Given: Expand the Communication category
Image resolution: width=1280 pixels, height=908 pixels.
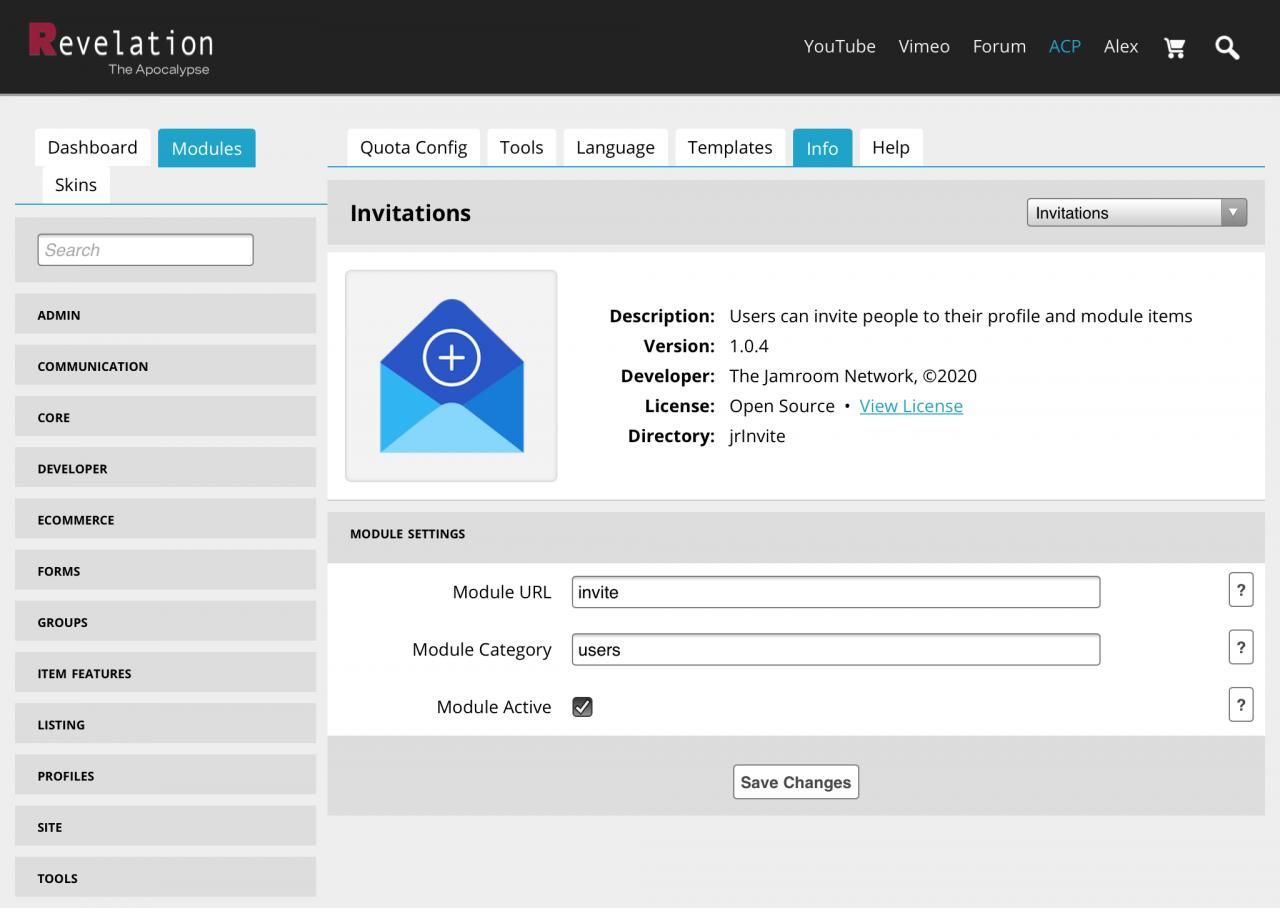Looking at the screenshot, I should [165, 366].
